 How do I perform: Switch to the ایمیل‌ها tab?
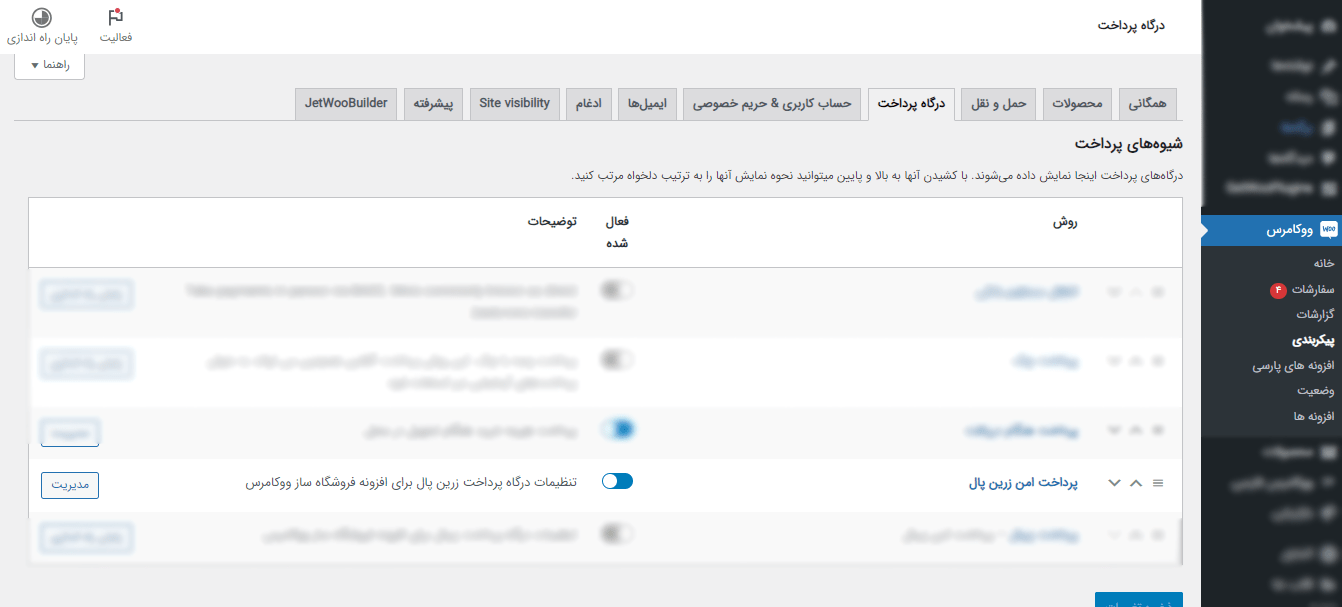pyautogui.click(x=648, y=103)
